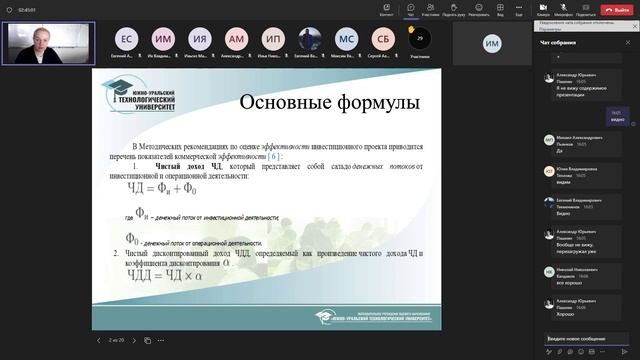Select participant avatar ИП
640x360 pixels.
(x=273, y=39)
